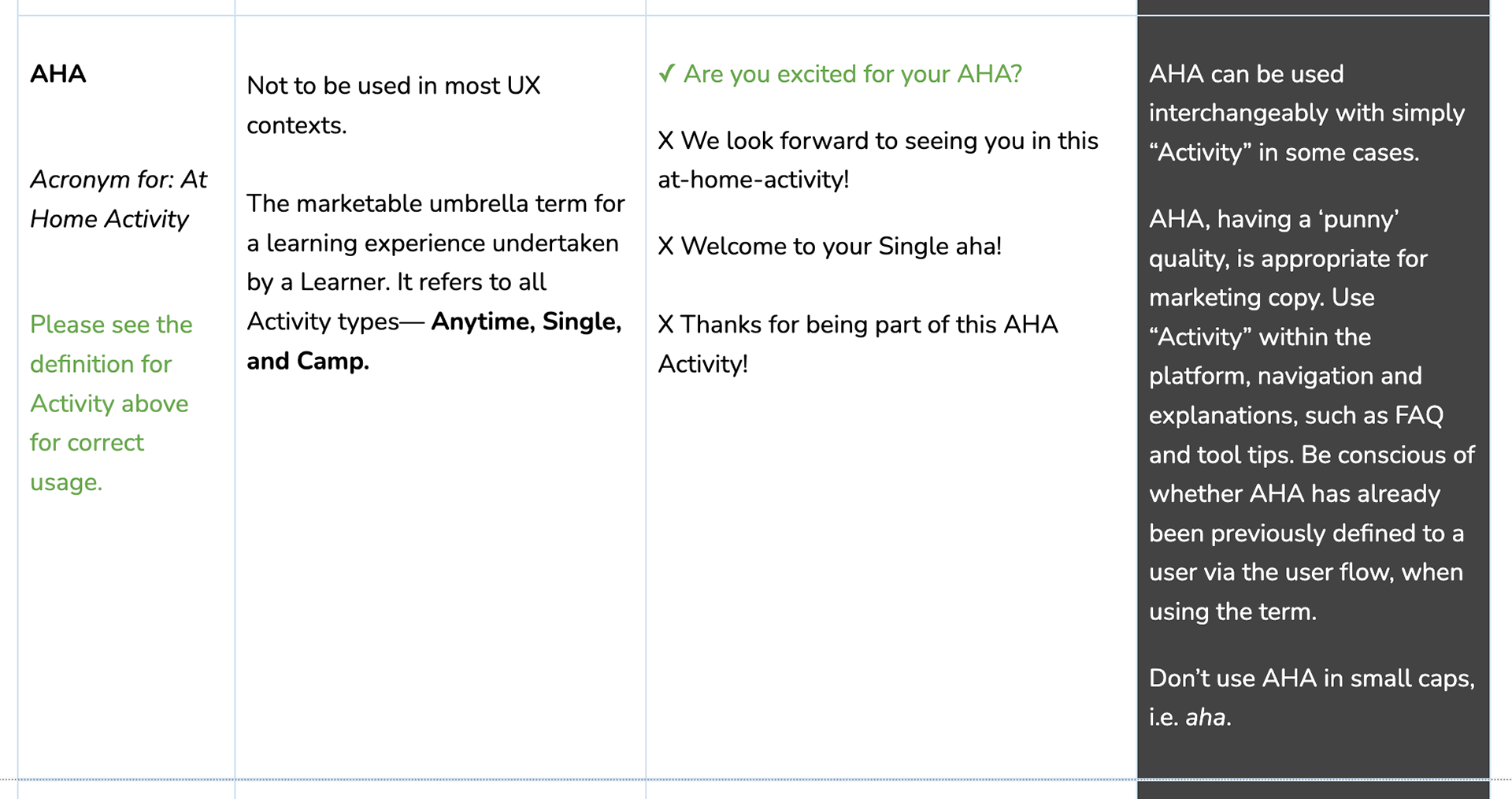Viewport: 1512px width, 799px height.
Task: Click the X before 'Welcome to your Single aha!'
Action: pos(666,247)
